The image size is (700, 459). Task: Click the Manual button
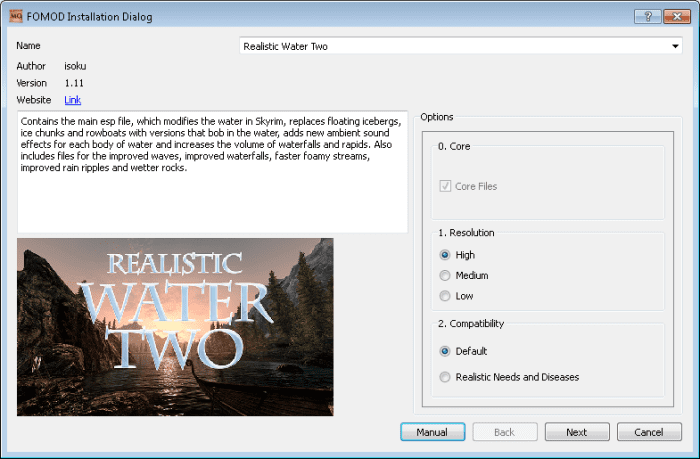click(x=433, y=432)
